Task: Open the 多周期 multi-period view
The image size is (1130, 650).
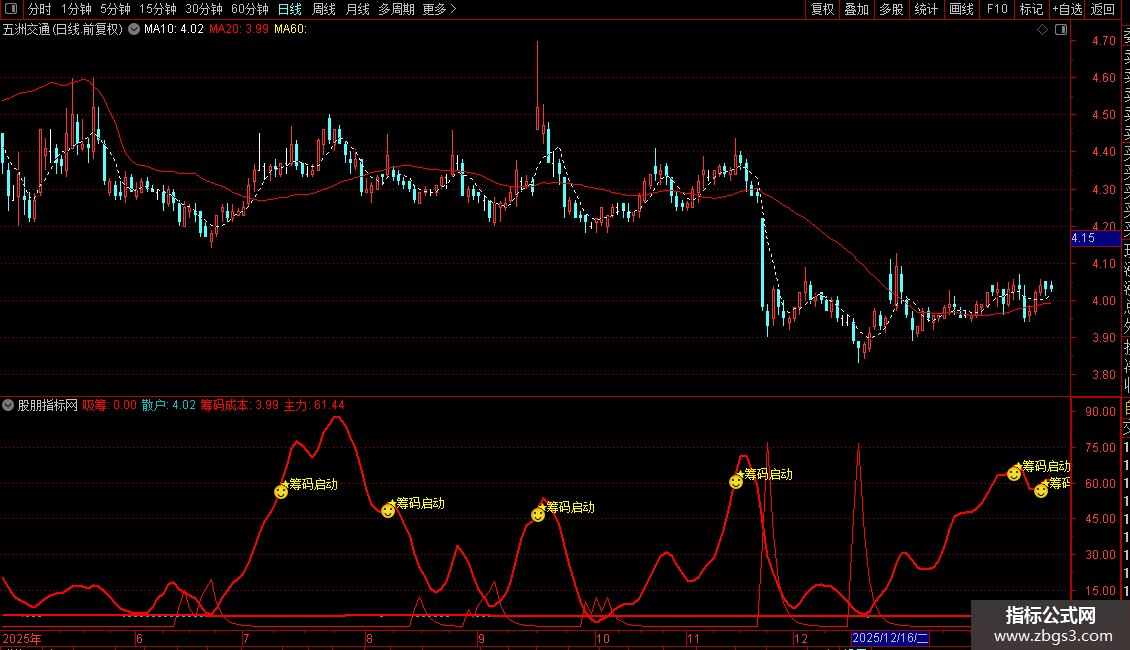Action: coord(396,9)
